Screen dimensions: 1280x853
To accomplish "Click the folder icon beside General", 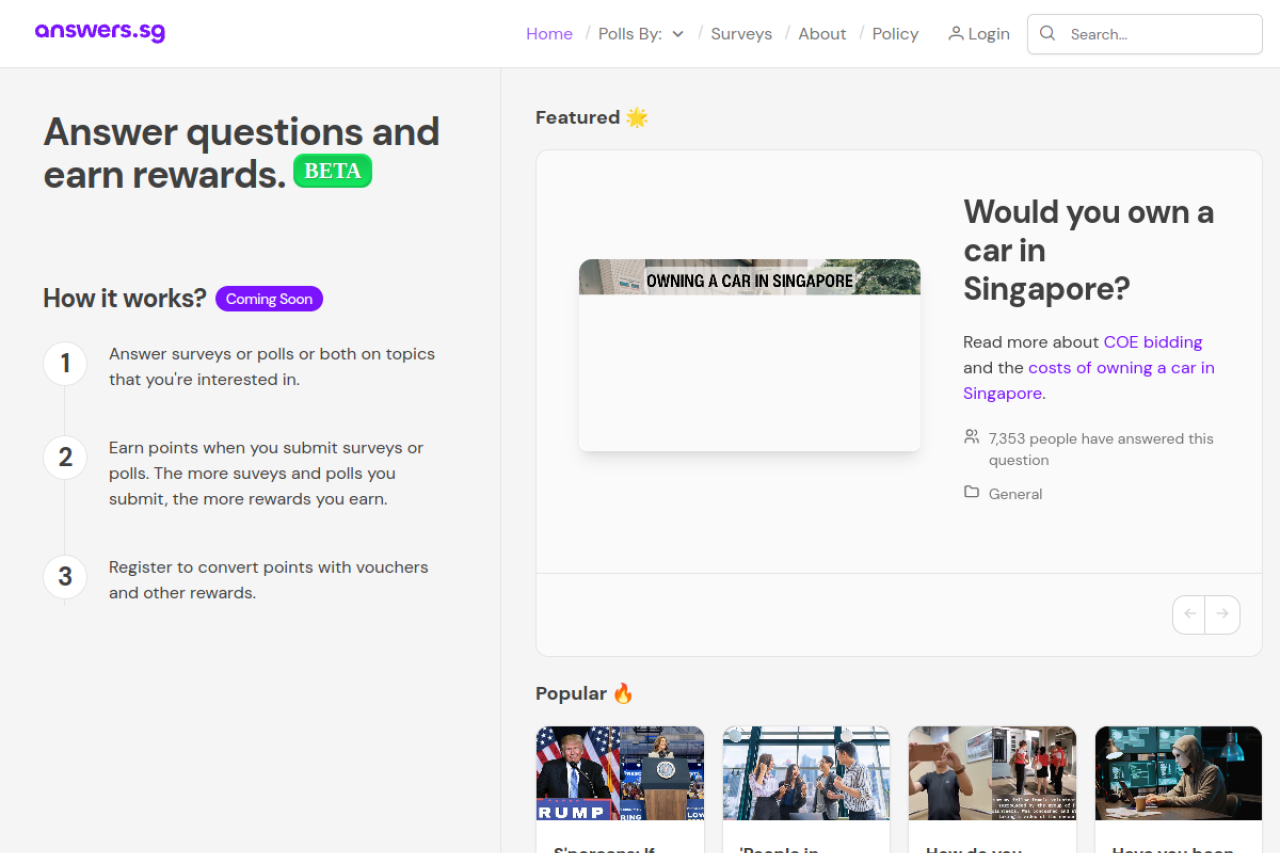I will click(x=971, y=492).
